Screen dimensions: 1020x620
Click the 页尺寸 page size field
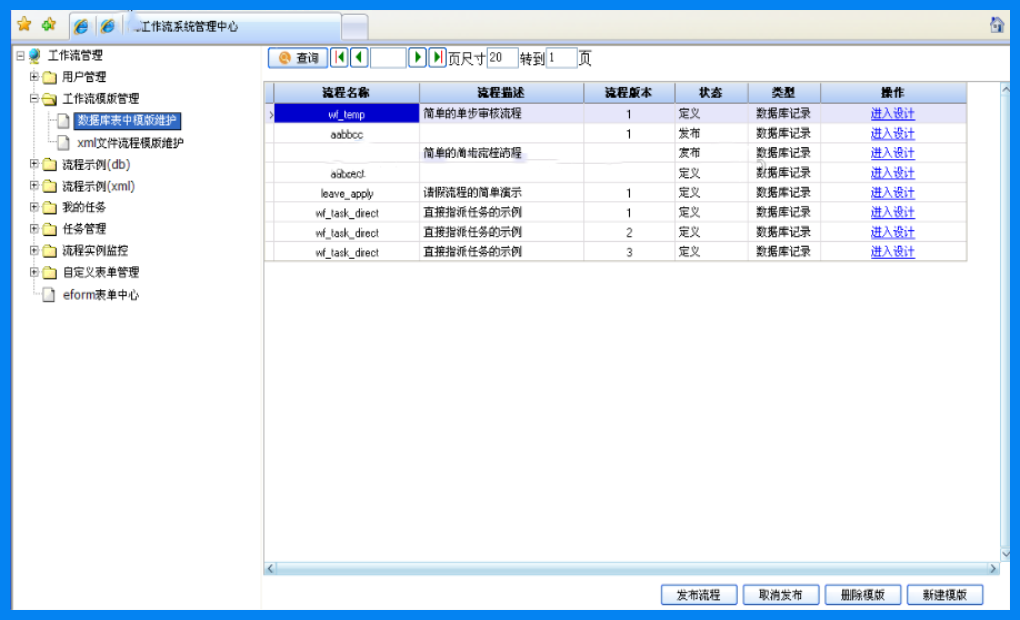click(x=502, y=58)
